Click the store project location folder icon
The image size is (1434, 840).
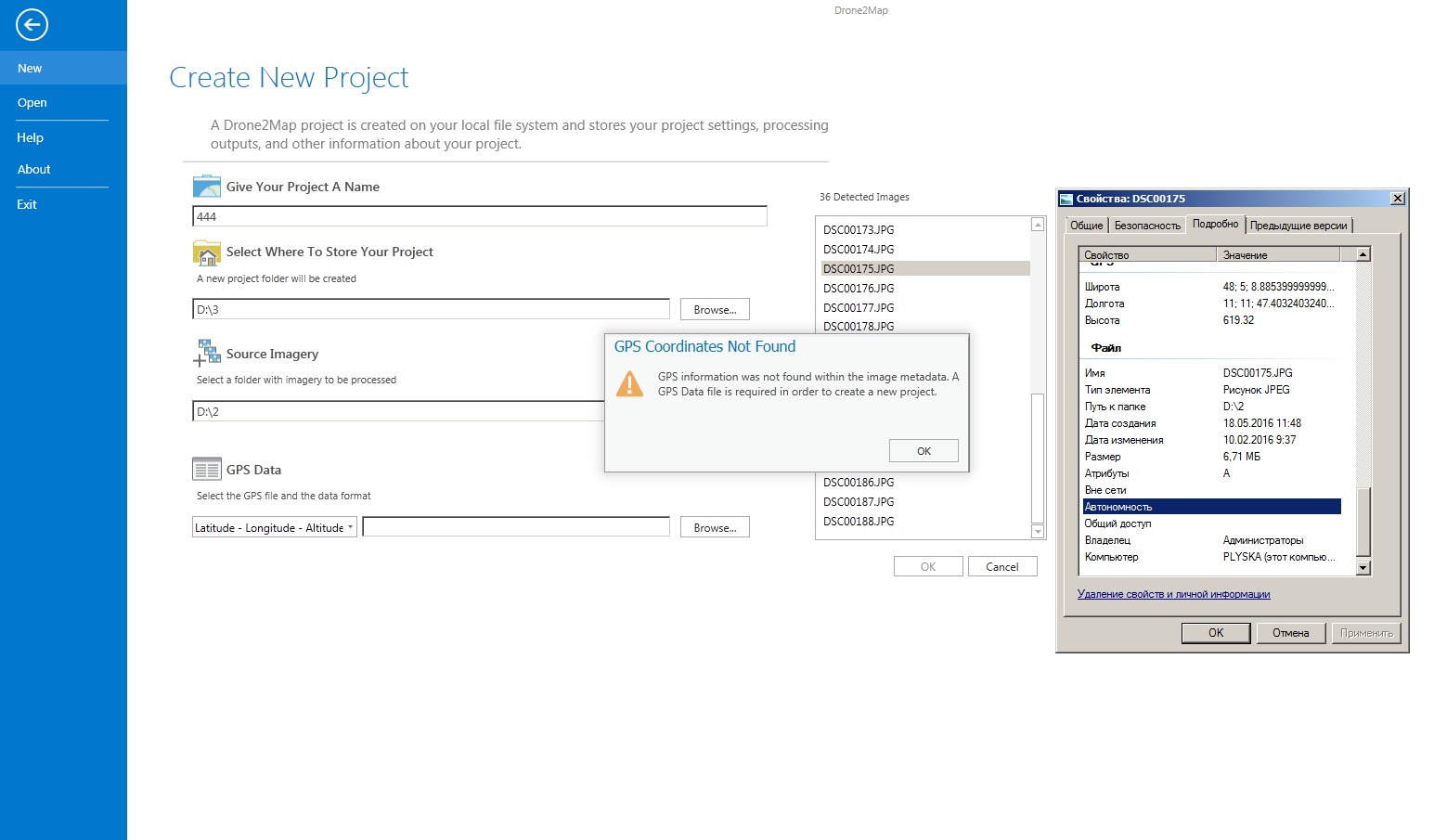206,252
